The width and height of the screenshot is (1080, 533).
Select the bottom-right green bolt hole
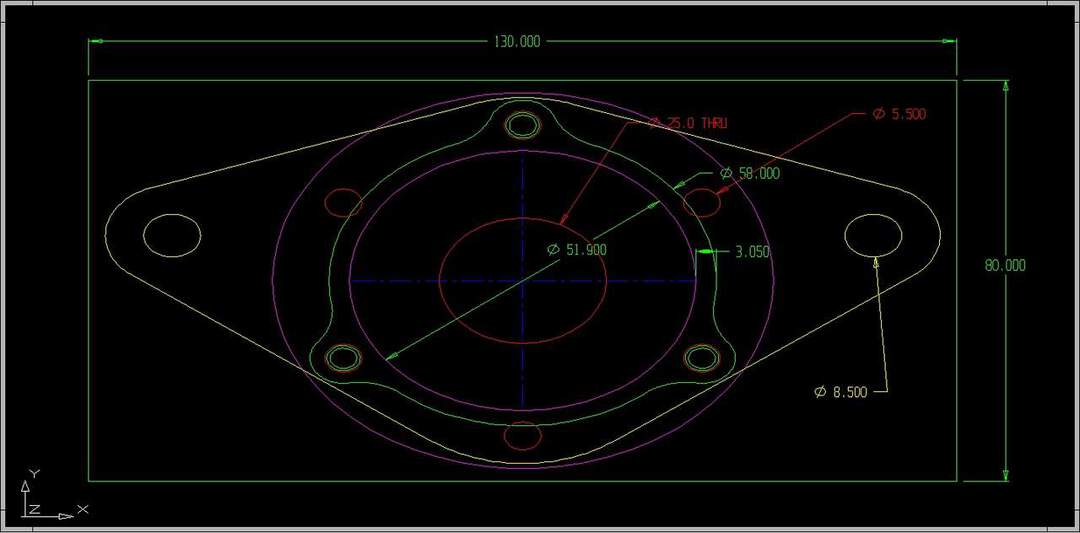(702, 357)
